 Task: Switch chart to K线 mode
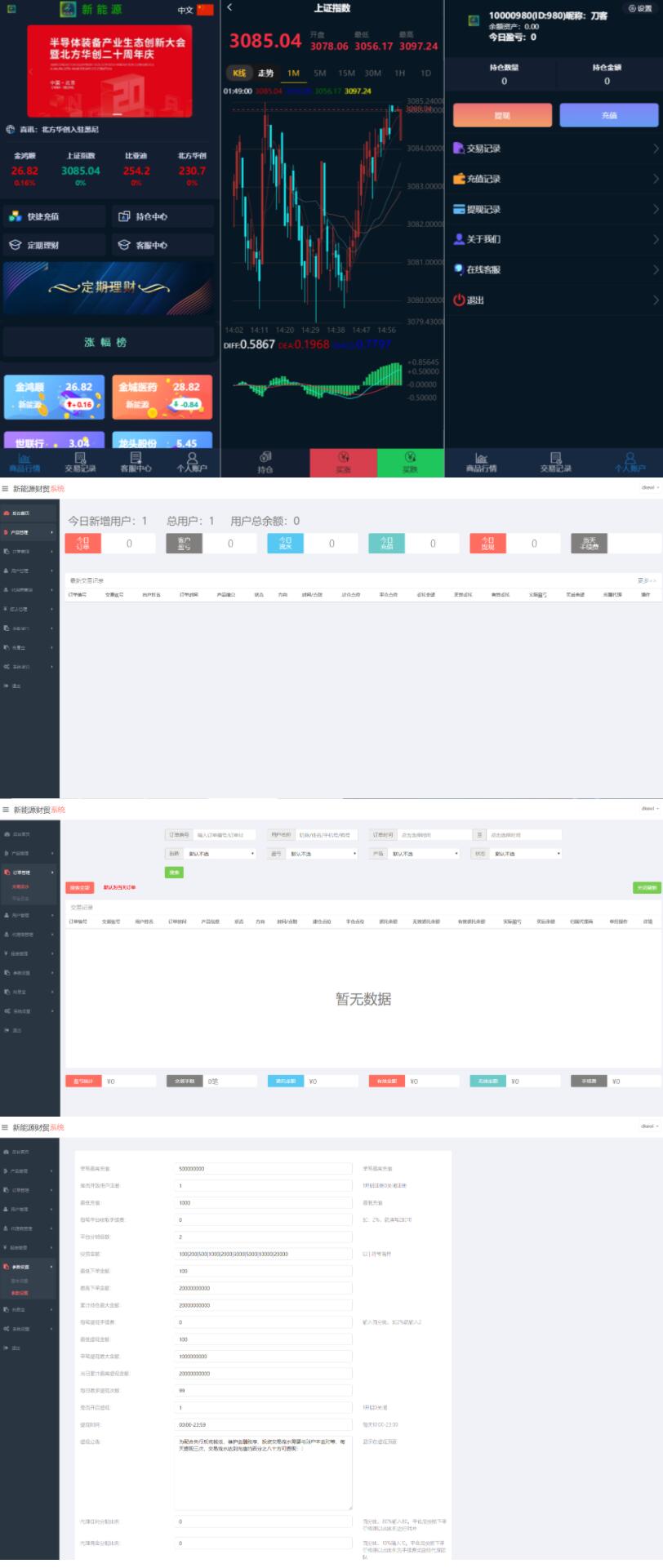239,73
